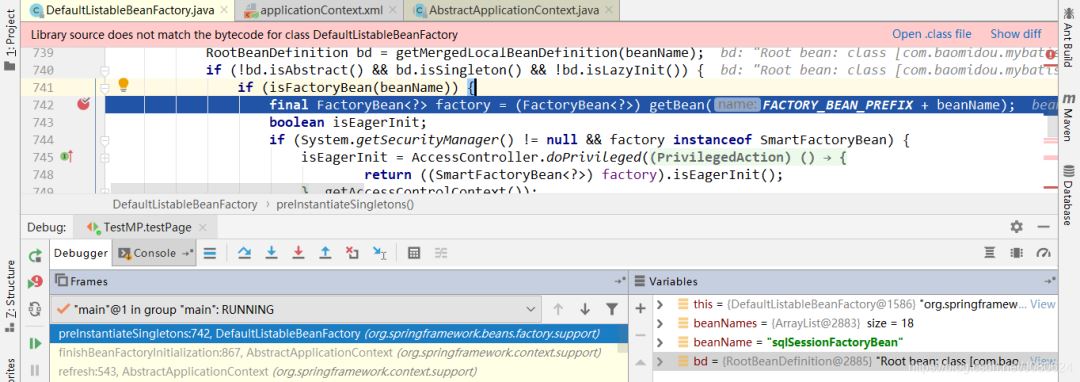
Task: Click the red Force Step Into icon
Action: pos(298,253)
